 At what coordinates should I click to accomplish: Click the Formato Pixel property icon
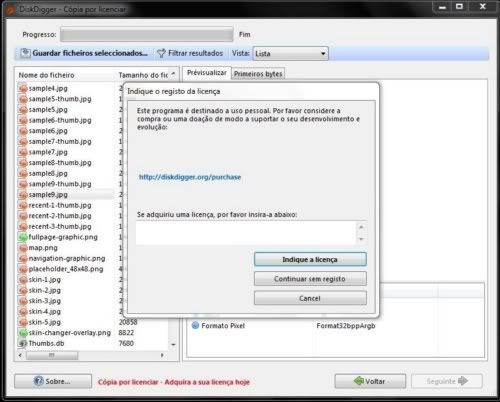(196, 325)
